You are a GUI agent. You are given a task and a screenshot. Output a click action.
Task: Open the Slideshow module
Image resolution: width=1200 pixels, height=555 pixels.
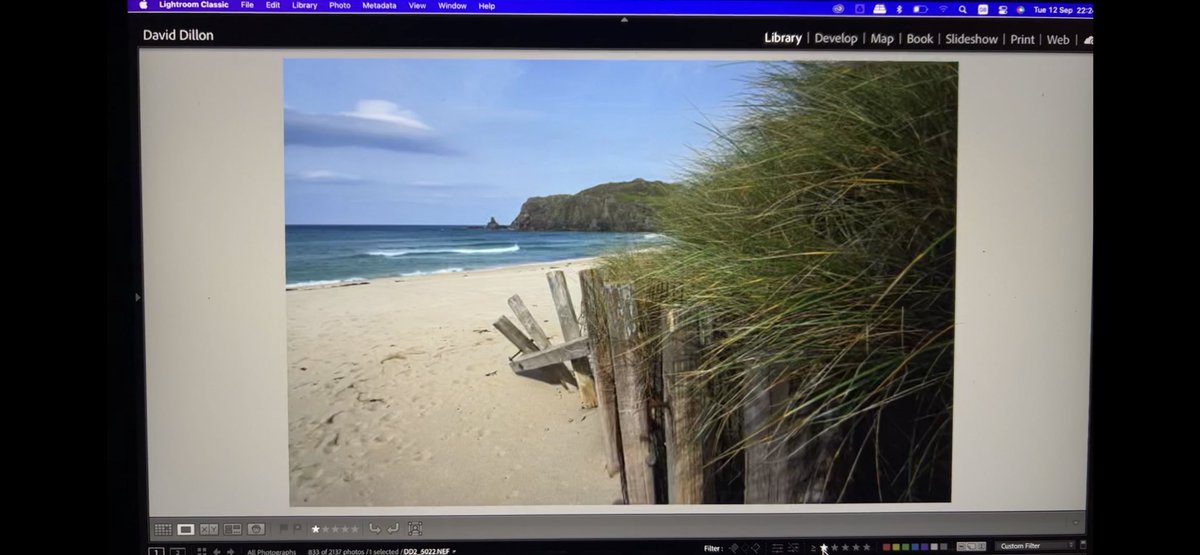point(972,39)
